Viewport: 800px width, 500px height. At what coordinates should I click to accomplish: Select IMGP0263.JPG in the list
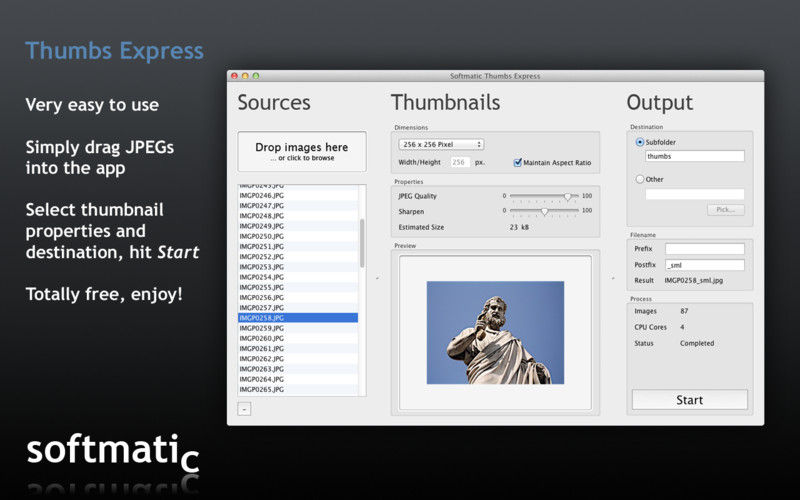pyautogui.click(x=298, y=369)
